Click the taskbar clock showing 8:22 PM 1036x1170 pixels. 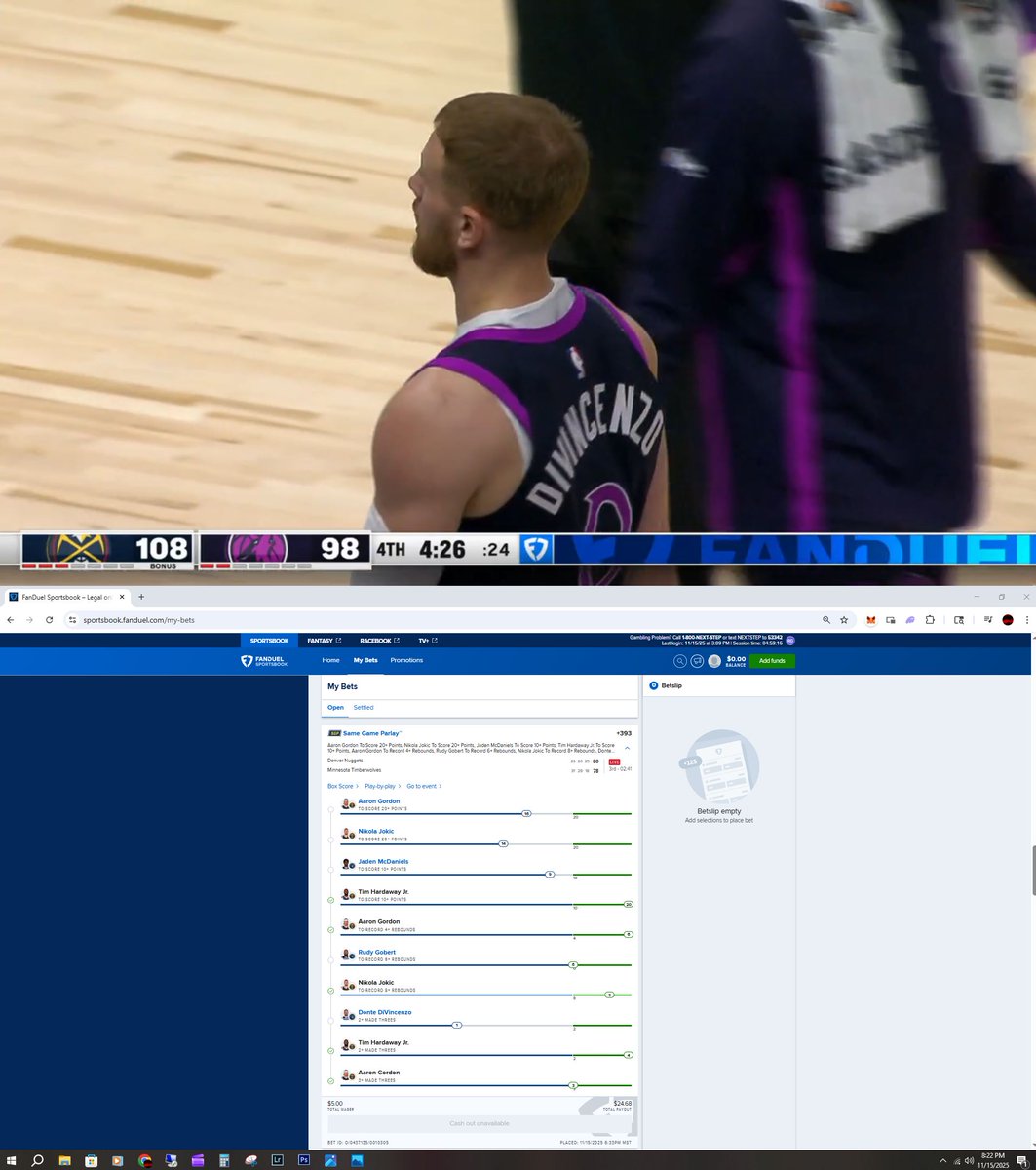tap(991, 1160)
